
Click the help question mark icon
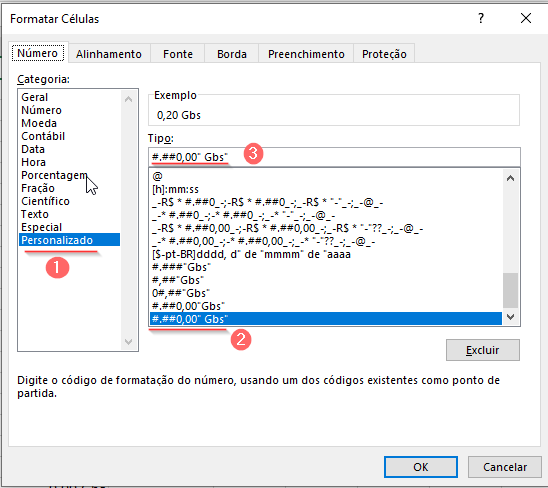tap(481, 18)
